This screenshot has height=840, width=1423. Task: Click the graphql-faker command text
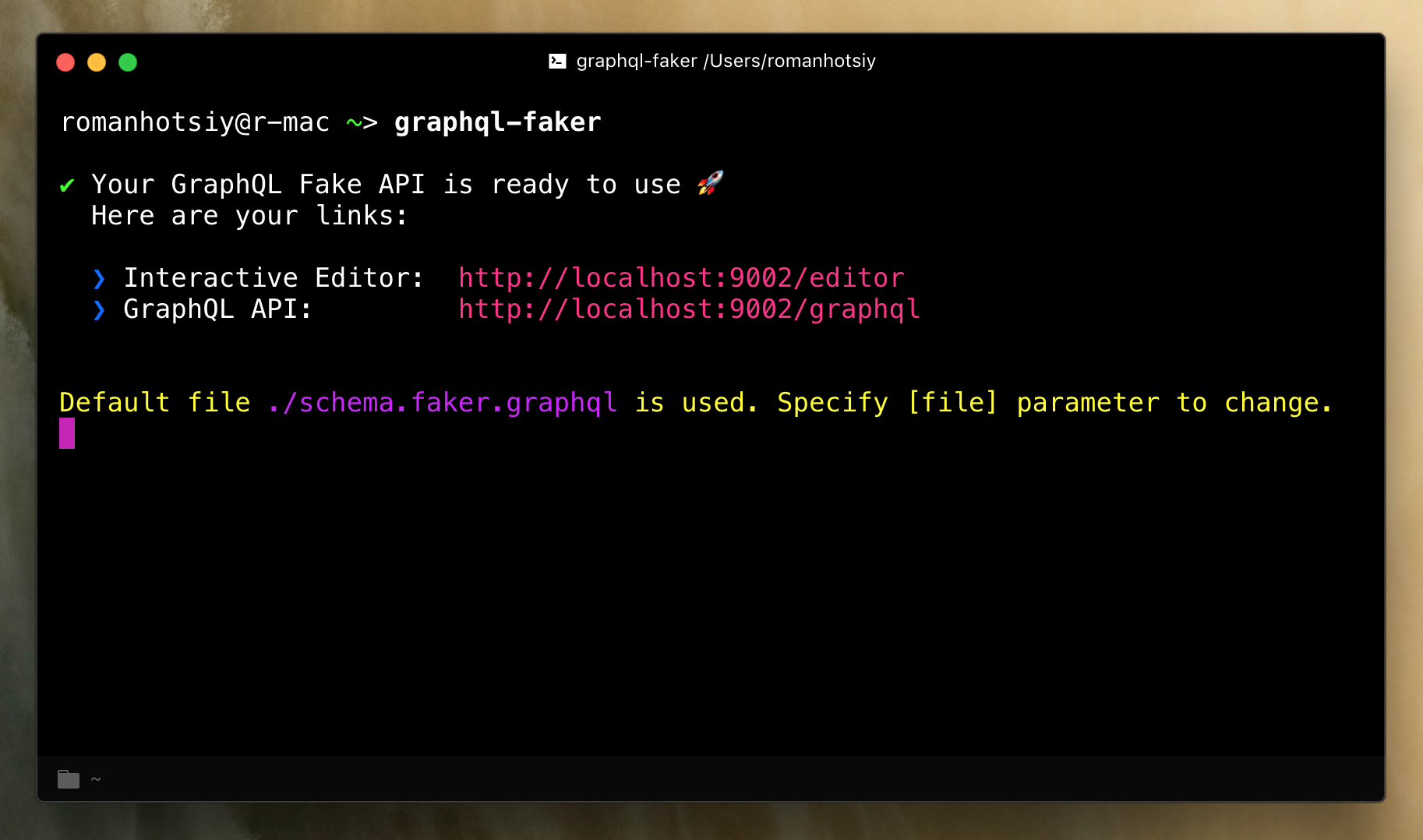tap(497, 122)
